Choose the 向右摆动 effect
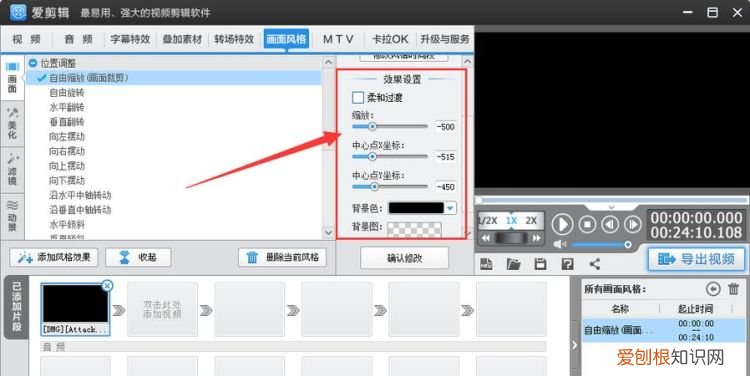750x376 pixels. coord(67,151)
